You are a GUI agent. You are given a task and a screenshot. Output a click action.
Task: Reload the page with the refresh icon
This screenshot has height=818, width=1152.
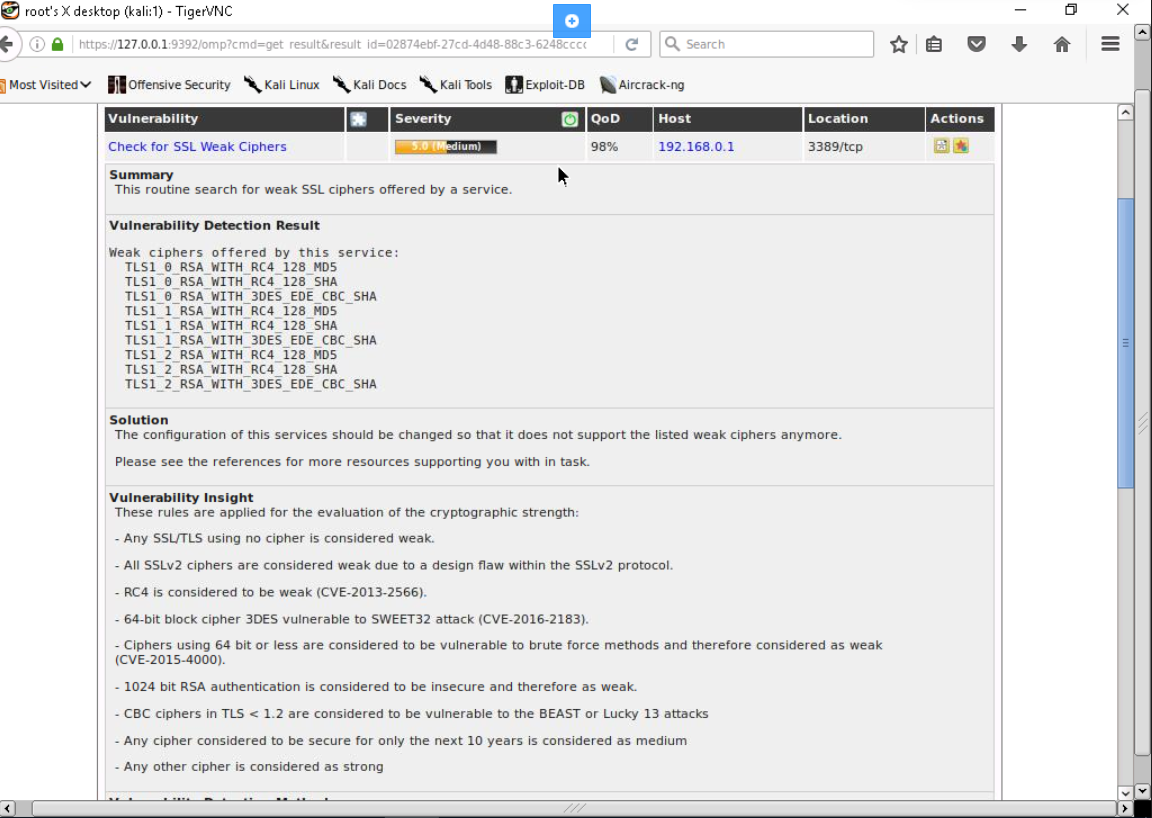(x=632, y=44)
